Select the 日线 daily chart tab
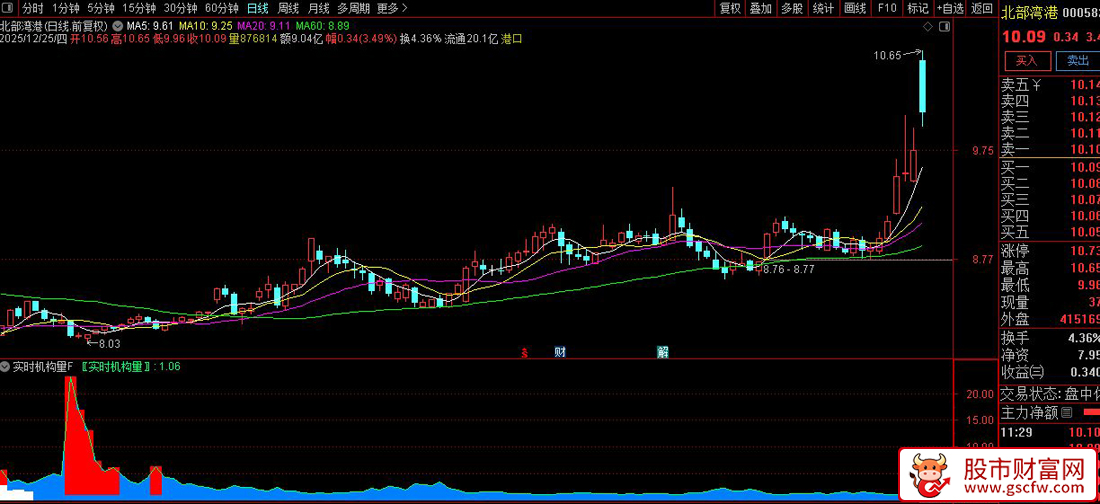 [257, 8]
